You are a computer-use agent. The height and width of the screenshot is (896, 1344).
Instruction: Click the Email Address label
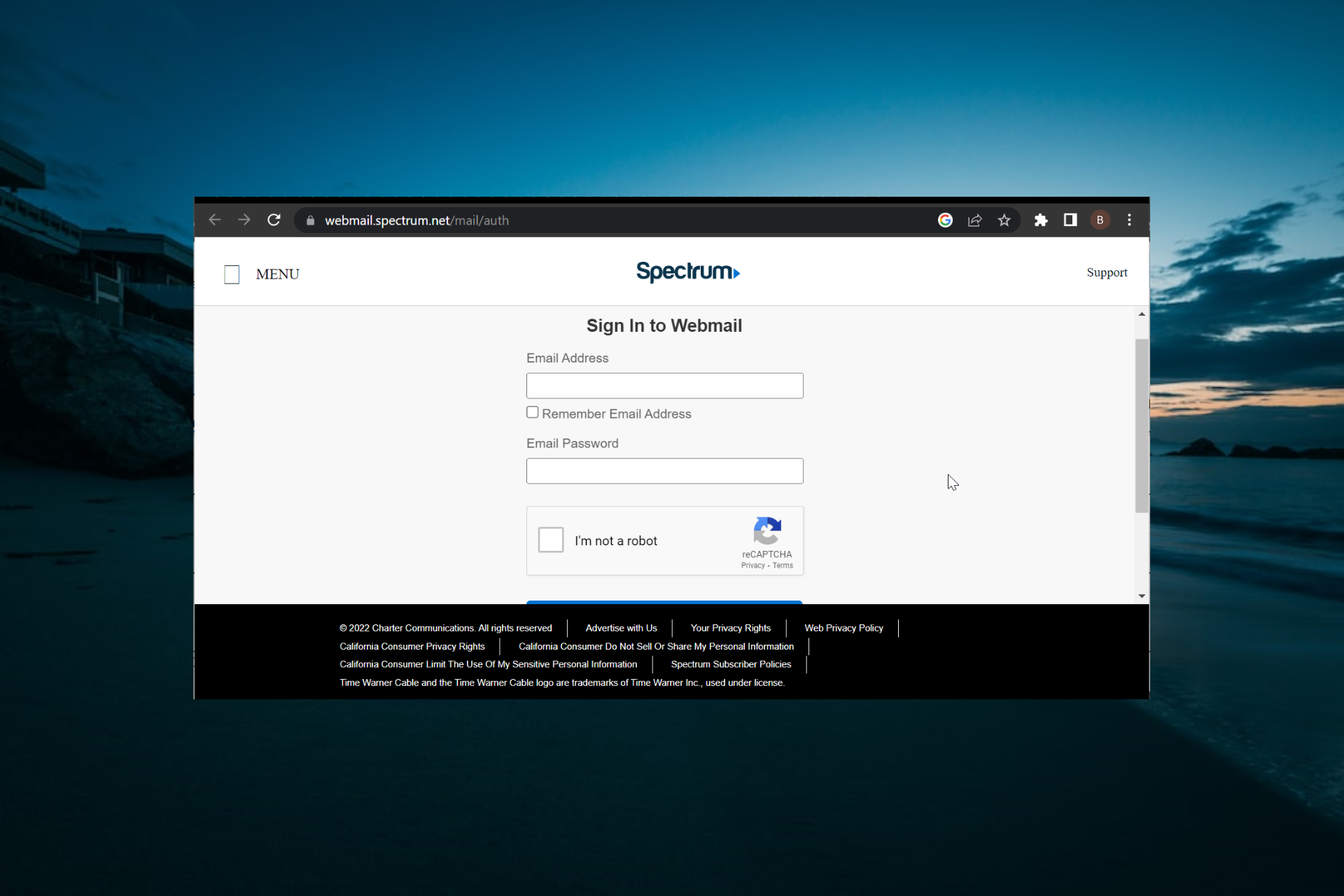point(567,358)
